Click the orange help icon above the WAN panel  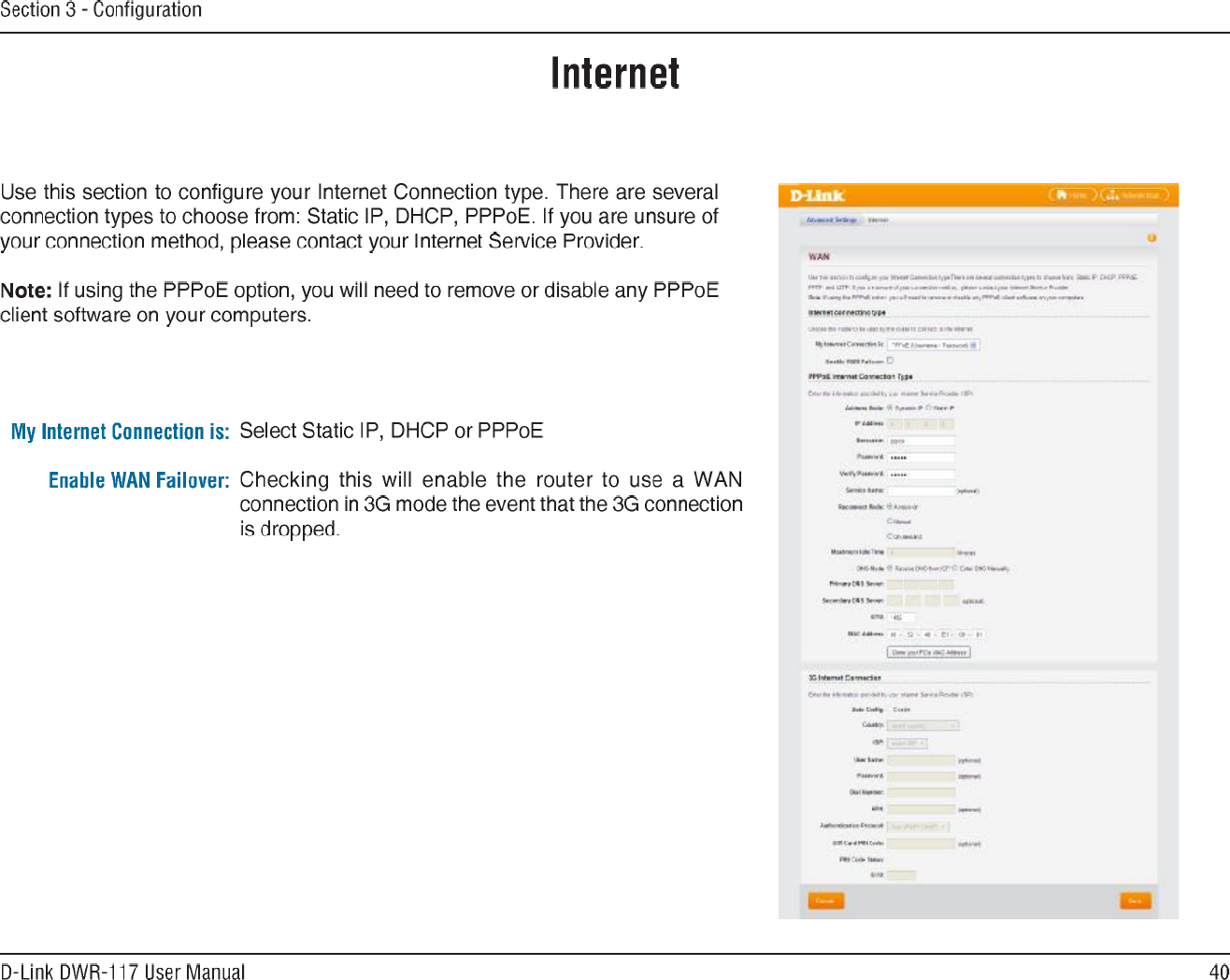pyautogui.click(x=1151, y=238)
